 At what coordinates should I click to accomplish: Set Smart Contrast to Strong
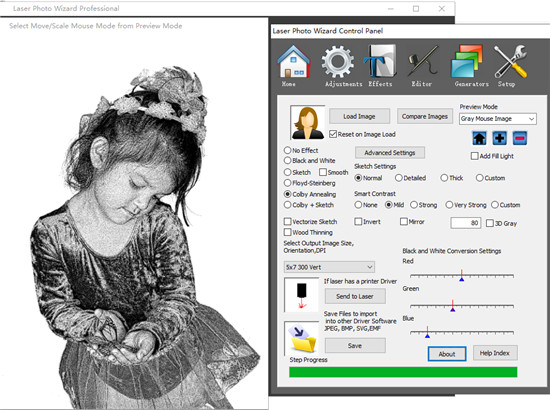[414, 205]
